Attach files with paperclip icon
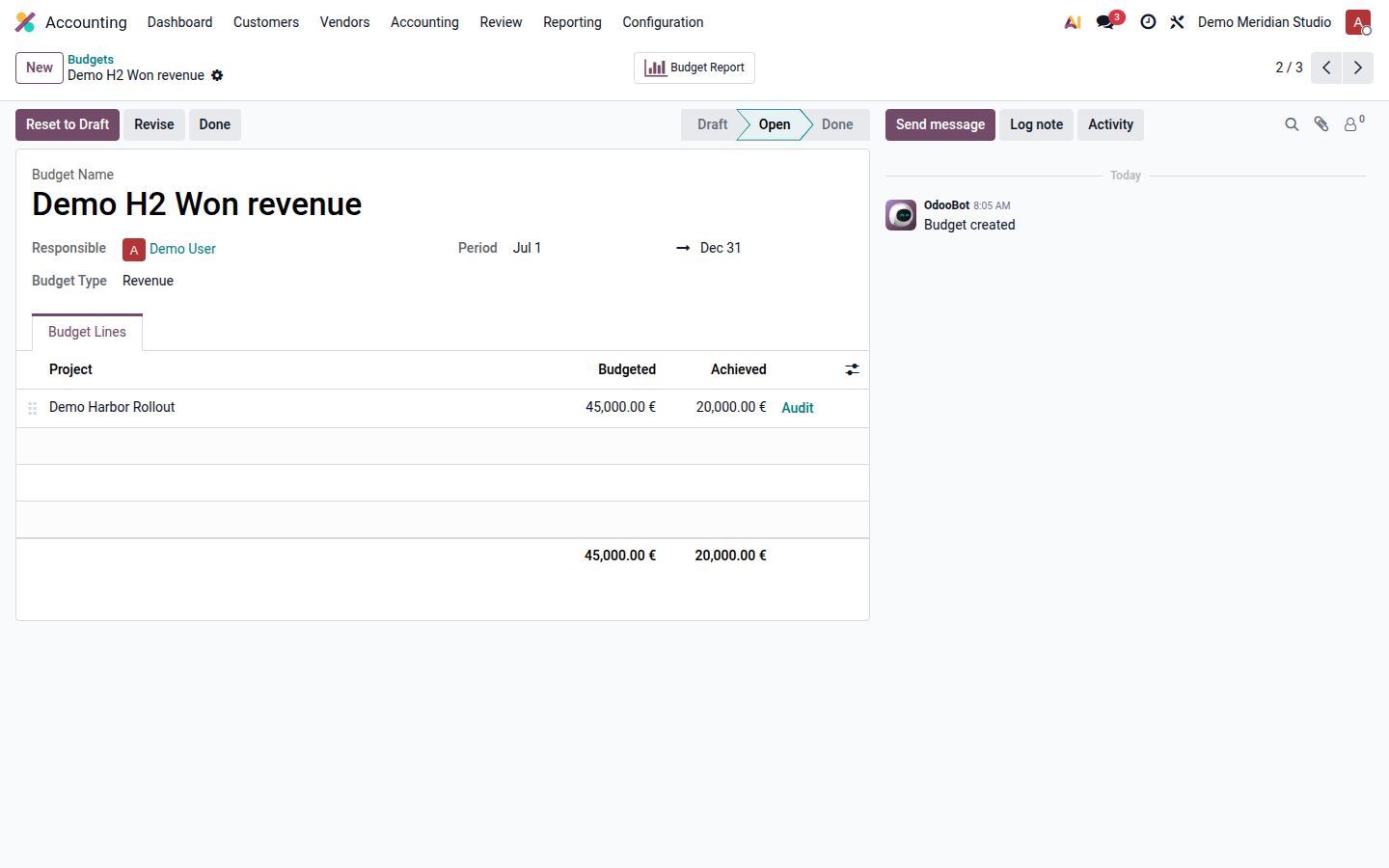The height and width of the screenshot is (868, 1389). tap(1321, 124)
